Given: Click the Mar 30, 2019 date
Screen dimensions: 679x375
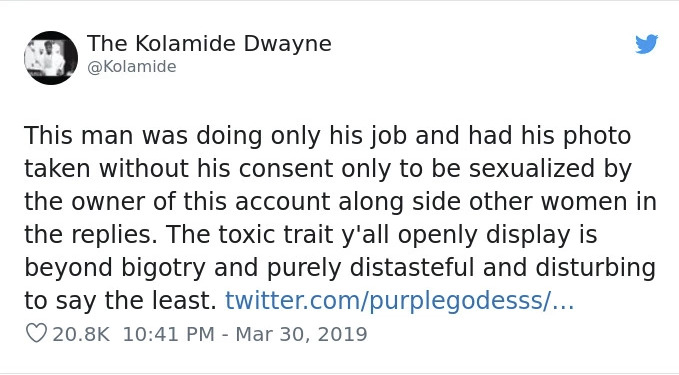Looking at the screenshot, I should [301, 334].
